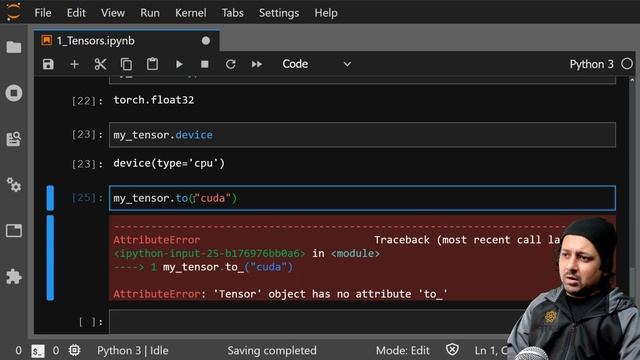Interrupt the kernel with stop icon
The image size is (640, 360).
(x=204, y=64)
